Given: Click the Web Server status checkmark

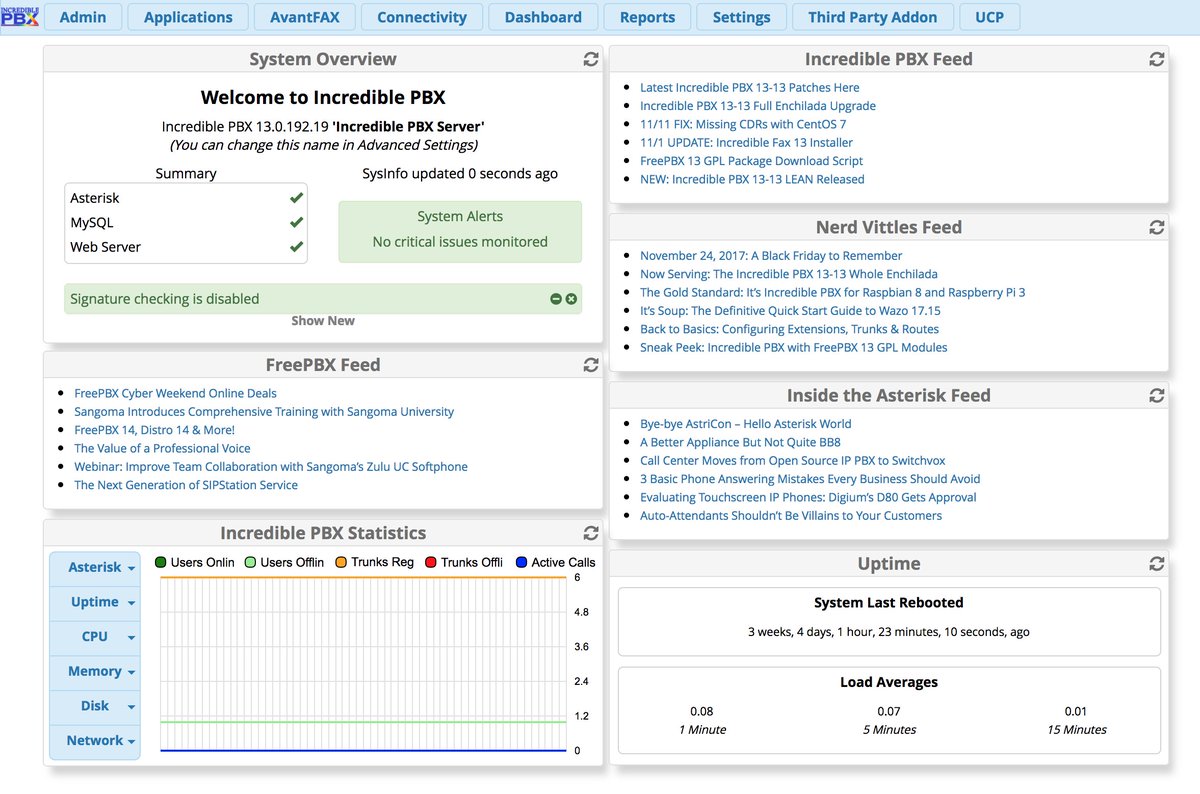Looking at the screenshot, I should tap(296, 247).
